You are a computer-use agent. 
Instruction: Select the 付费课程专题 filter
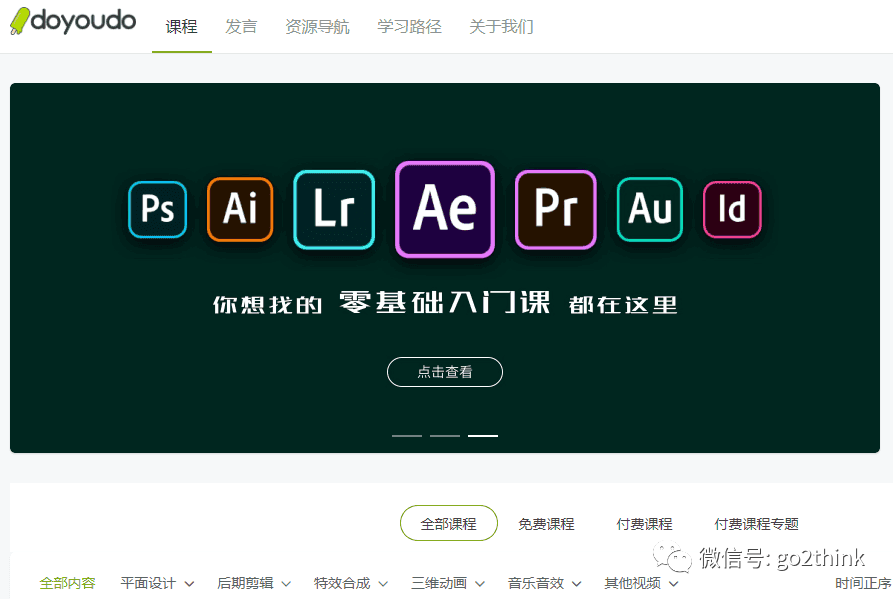coord(756,524)
